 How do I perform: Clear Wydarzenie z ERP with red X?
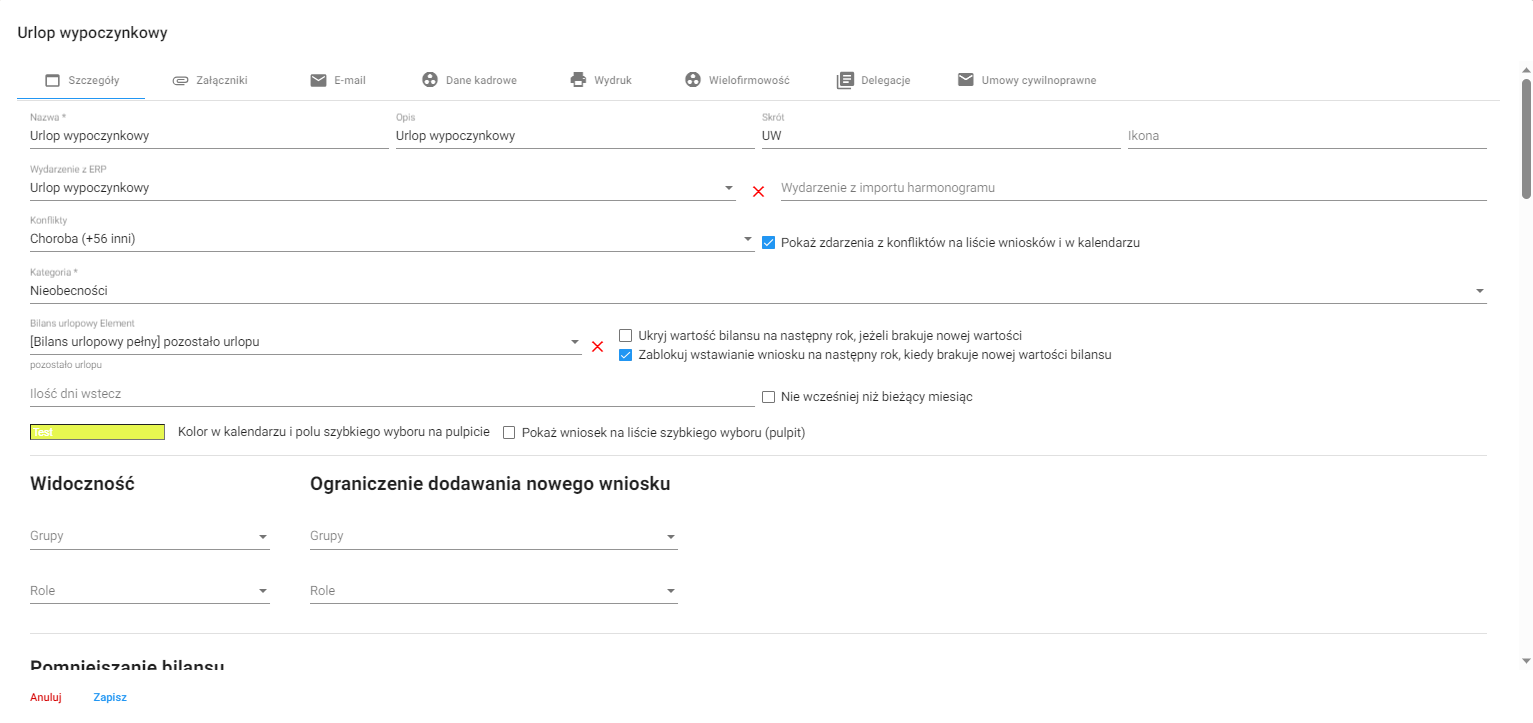(x=758, y=191)
